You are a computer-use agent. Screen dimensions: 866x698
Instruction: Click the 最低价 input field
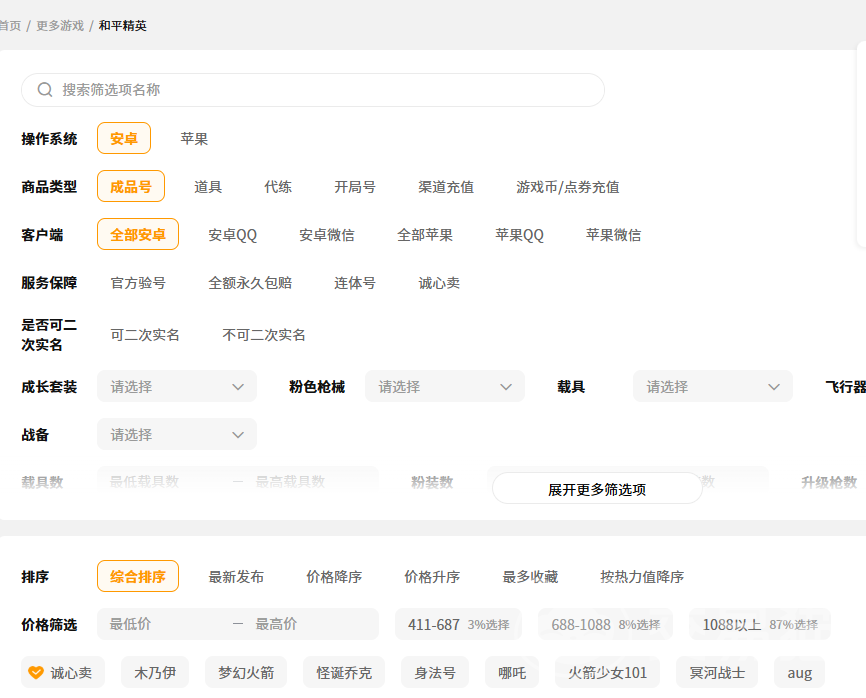(x=165, y=624)
